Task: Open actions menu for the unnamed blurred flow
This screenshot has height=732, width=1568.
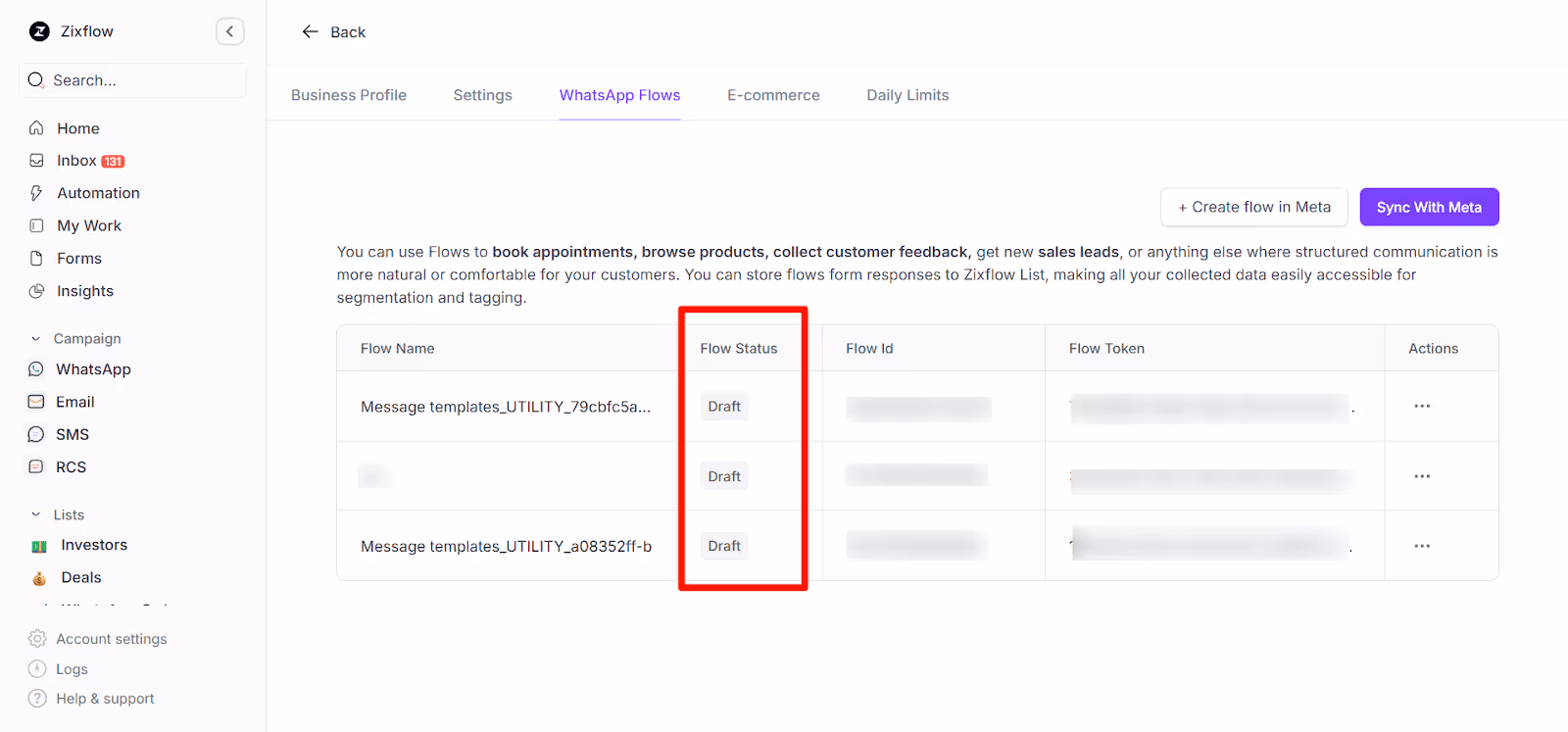Action: tap(1422, 476)
